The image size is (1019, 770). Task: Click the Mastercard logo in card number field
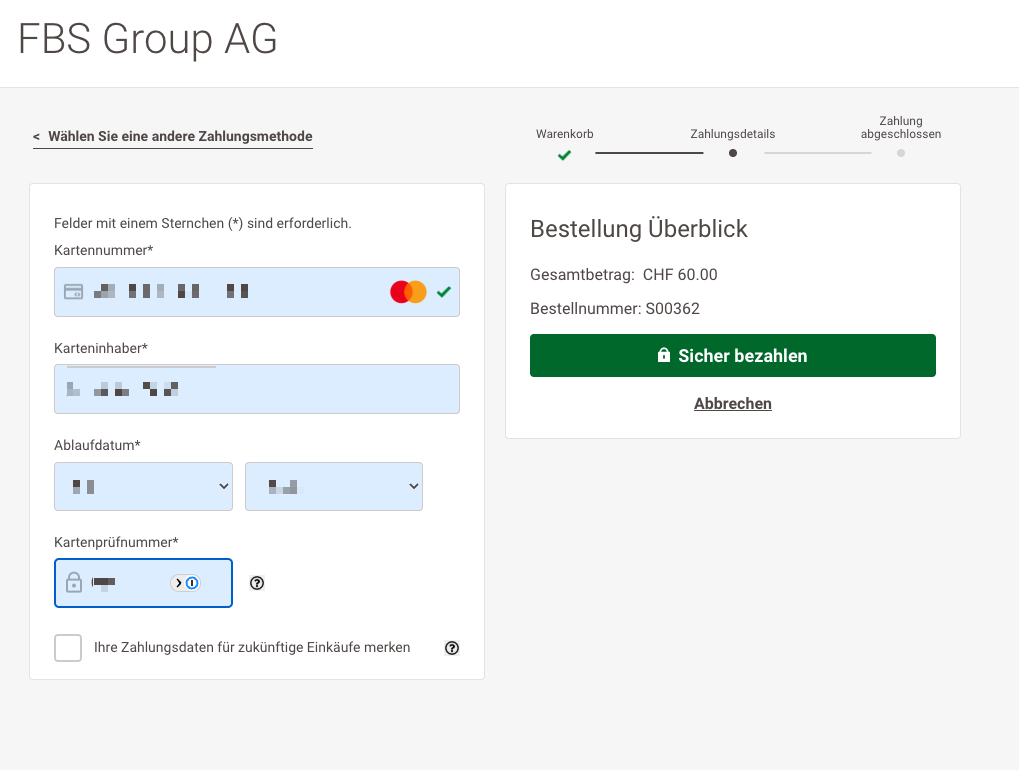click(x=408, y=292)
